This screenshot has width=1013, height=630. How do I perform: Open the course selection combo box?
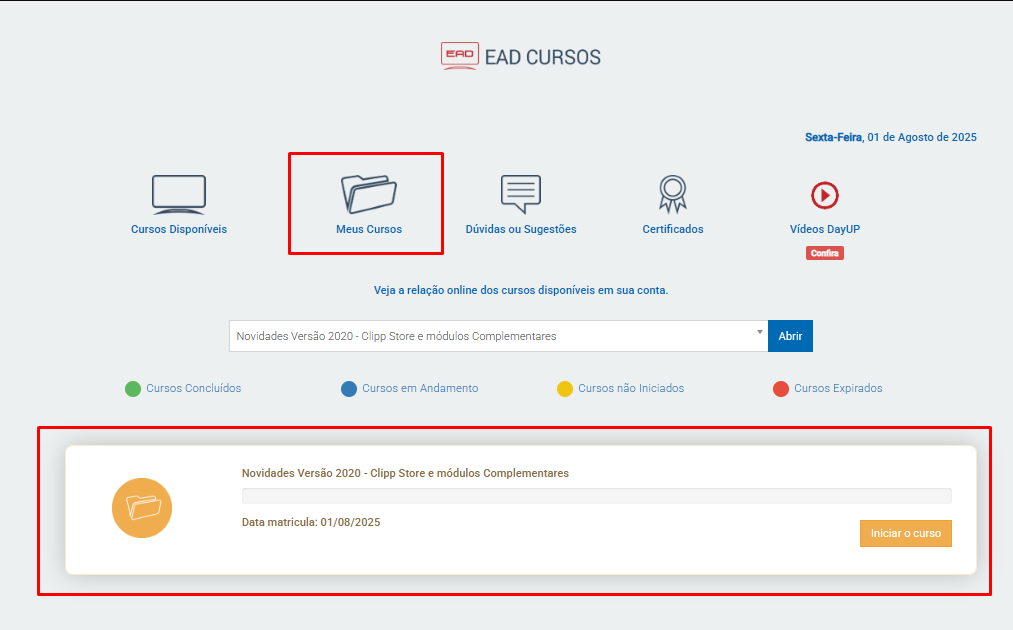(490, 336)
